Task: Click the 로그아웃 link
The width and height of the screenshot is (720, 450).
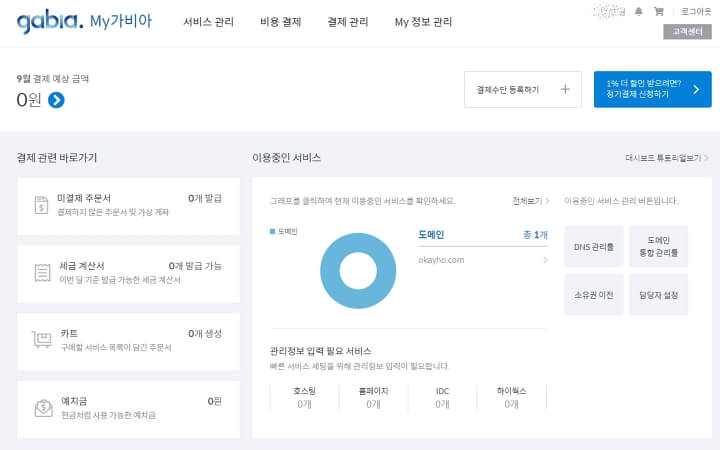Action: (696, 11)
